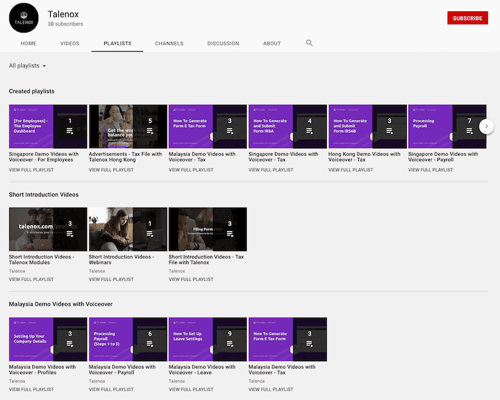View full playlist for Webinars intro

coord(111,279)
